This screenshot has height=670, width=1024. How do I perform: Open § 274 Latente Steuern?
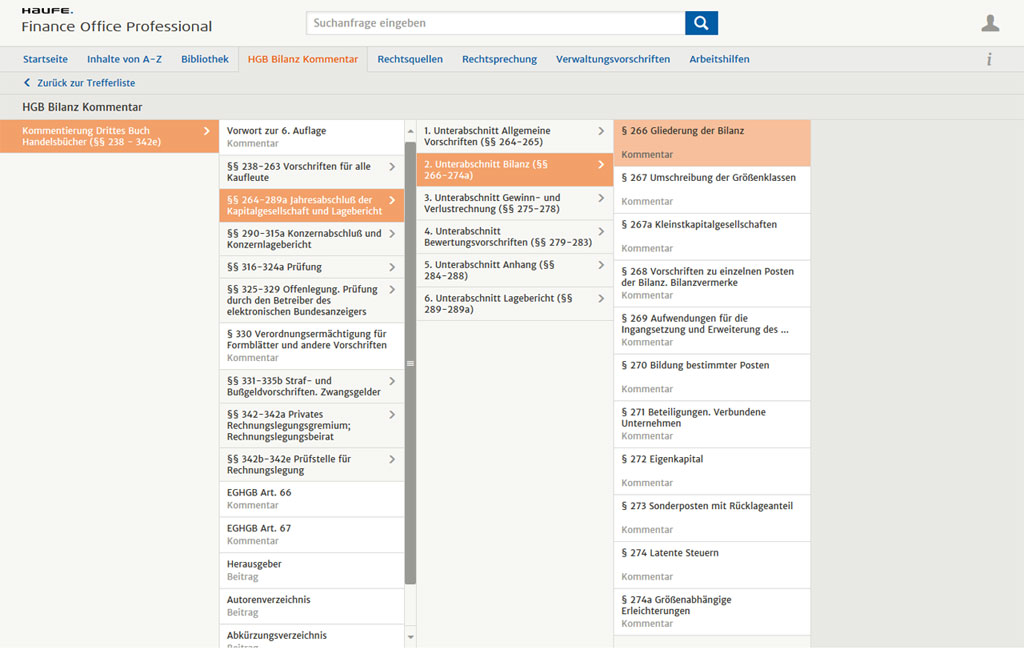click(x=712, y=565)
